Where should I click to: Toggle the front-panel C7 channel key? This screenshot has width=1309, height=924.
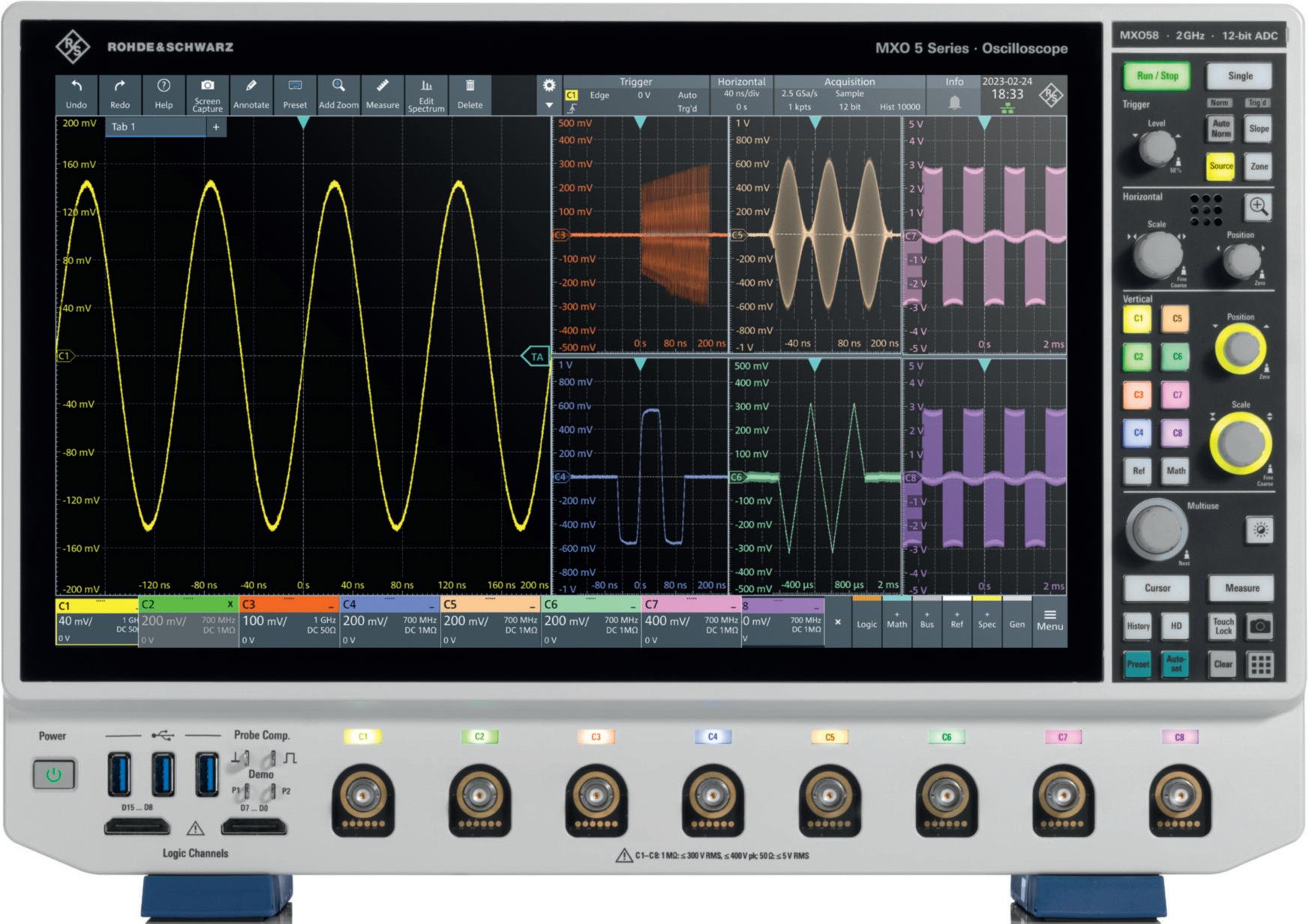pyautogui.click(x=1176, y=395)
